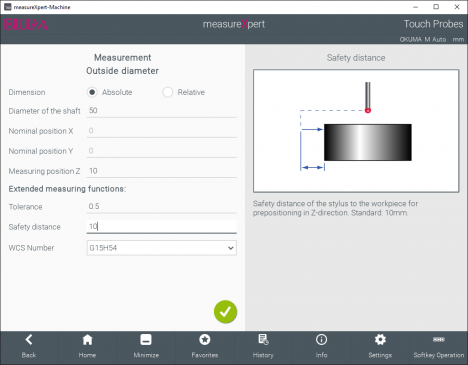Image resolution: width=468 pixels, height=365 pixels.
Task: Click the Diameter of the shaft field
Action: (162, 111)
